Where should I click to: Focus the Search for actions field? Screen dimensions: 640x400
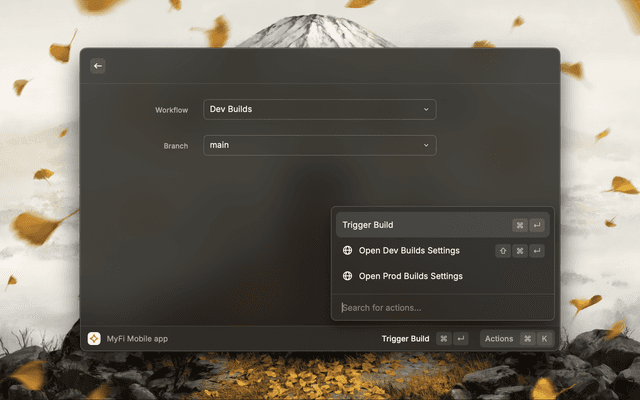[x=440, y=307]
